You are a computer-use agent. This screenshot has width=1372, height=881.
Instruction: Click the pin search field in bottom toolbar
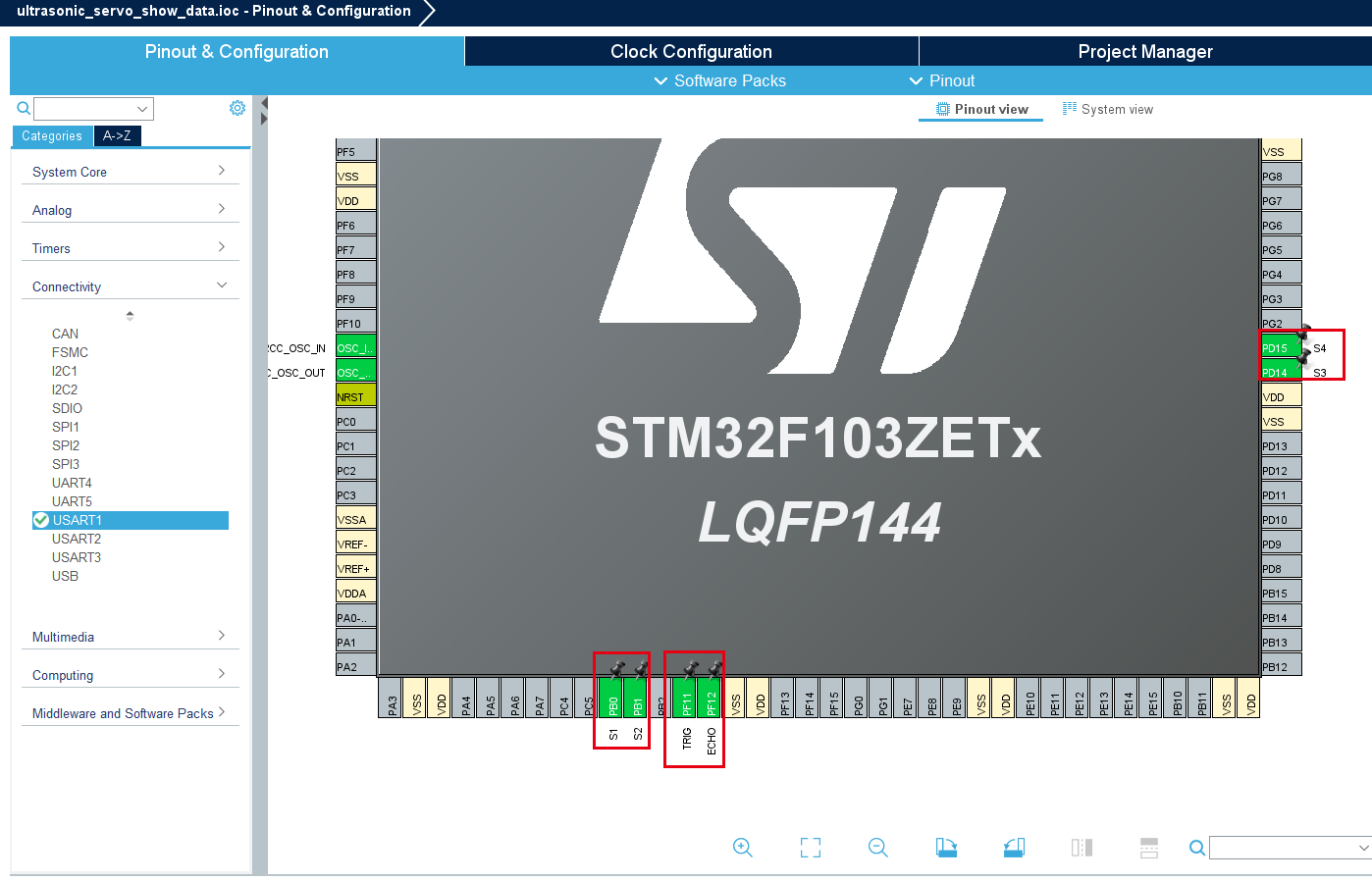click(1290, 848)
